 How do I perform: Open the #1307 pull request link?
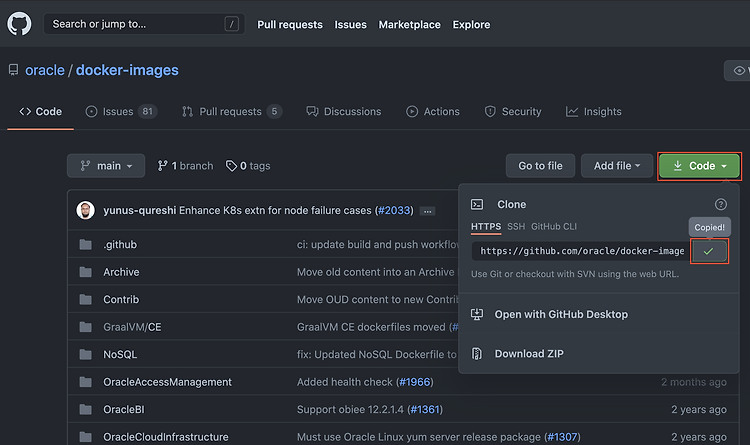click(562, 437)
